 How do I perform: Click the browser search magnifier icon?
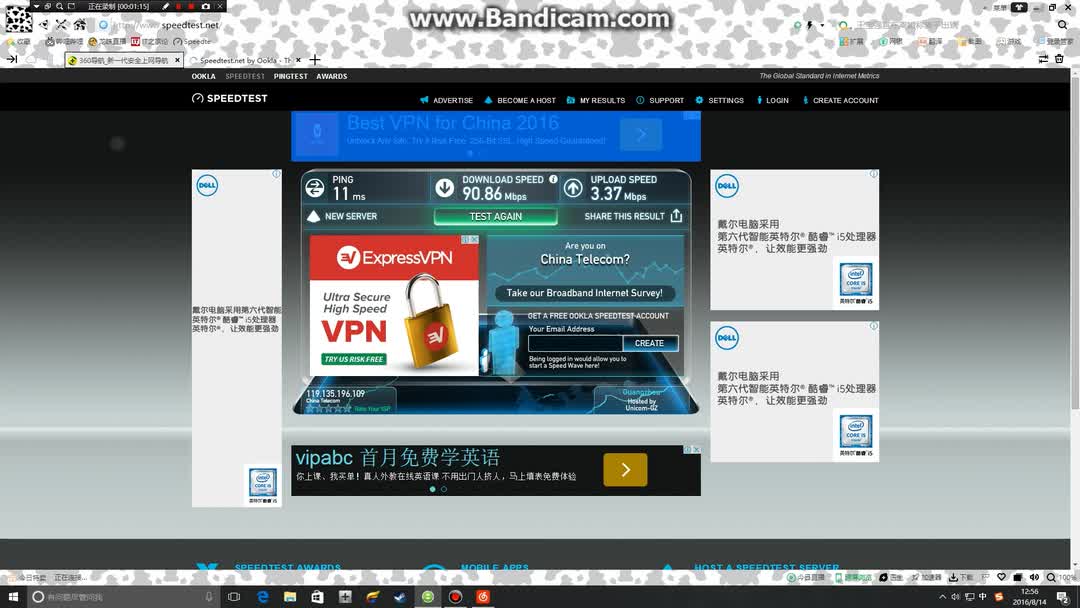[1062, 25]
